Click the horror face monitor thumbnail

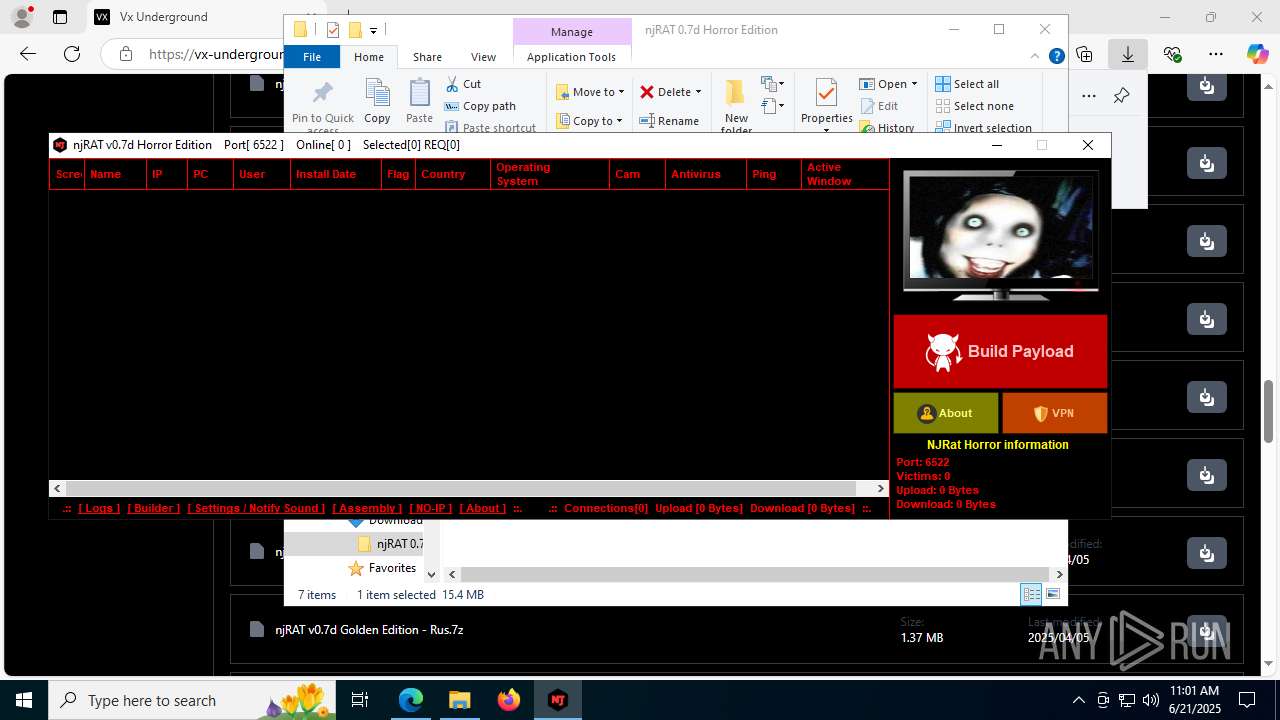pyautogui.click(x=1000, y=235)
